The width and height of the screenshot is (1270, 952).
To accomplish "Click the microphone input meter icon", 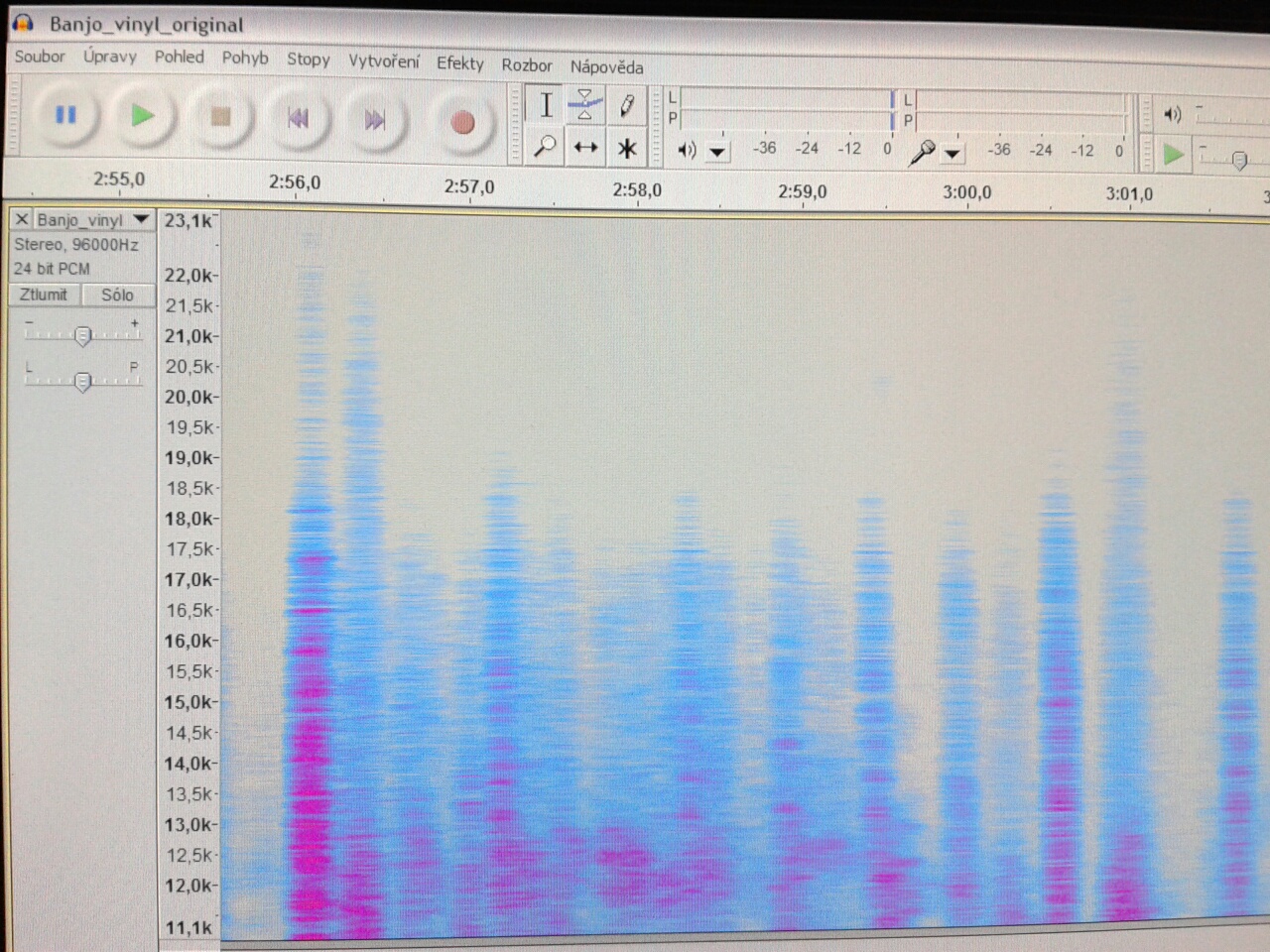I will pyautogui.click(x=922, y=152).
